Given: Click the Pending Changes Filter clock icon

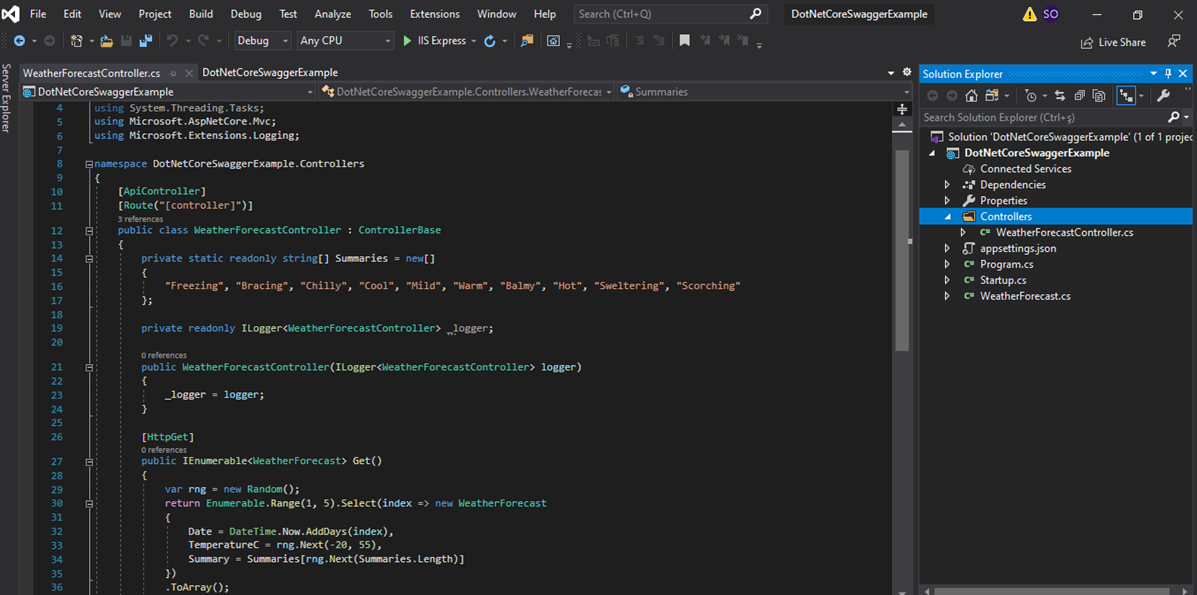Looking at the screenshot, I should (x=1031, y=95).
